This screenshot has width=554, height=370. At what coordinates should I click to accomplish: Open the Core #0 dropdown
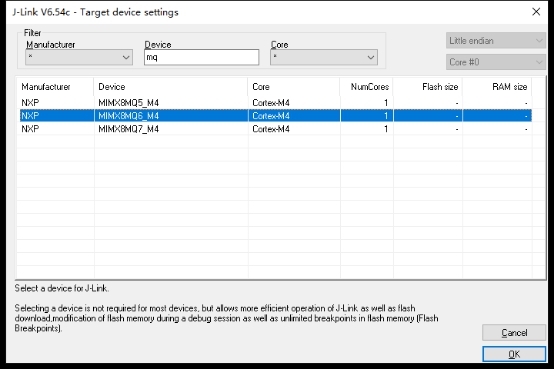click(496, 62)
